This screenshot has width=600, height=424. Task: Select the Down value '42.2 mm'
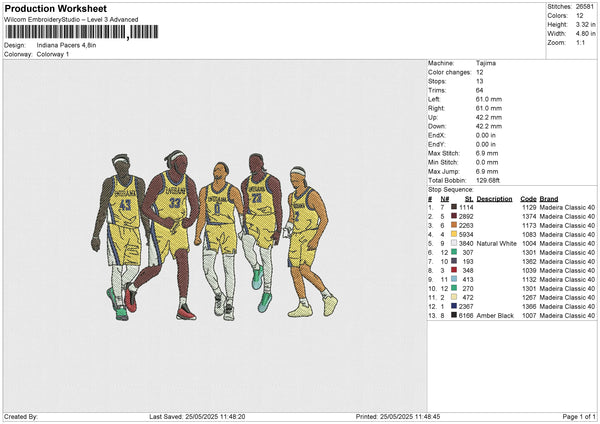pyautogui.click(x=489, y=126)
